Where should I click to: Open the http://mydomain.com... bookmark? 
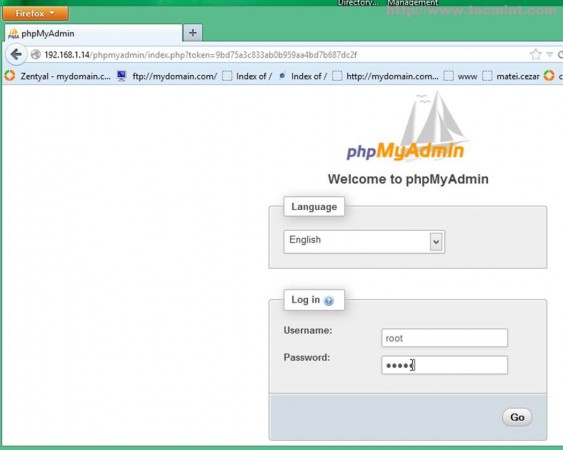[385, 76]
